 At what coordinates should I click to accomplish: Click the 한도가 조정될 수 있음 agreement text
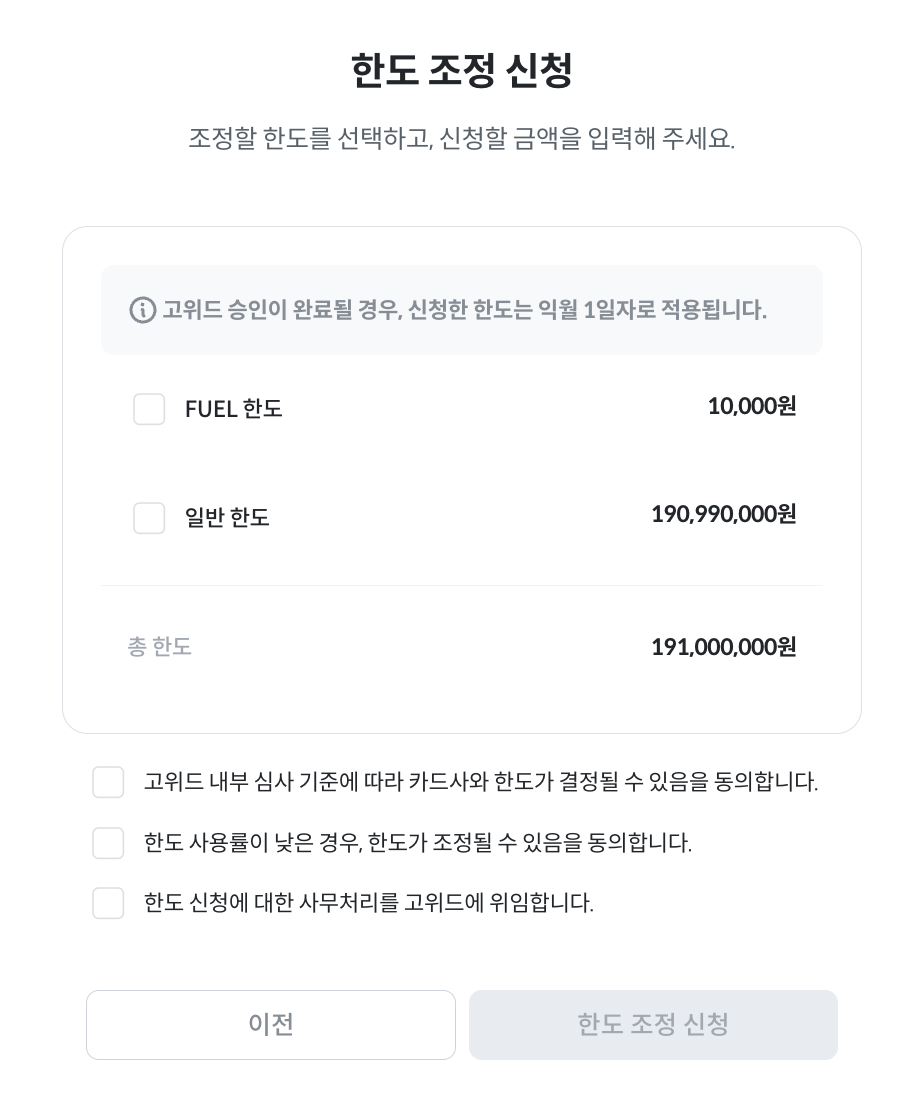[x=417, y=843]
